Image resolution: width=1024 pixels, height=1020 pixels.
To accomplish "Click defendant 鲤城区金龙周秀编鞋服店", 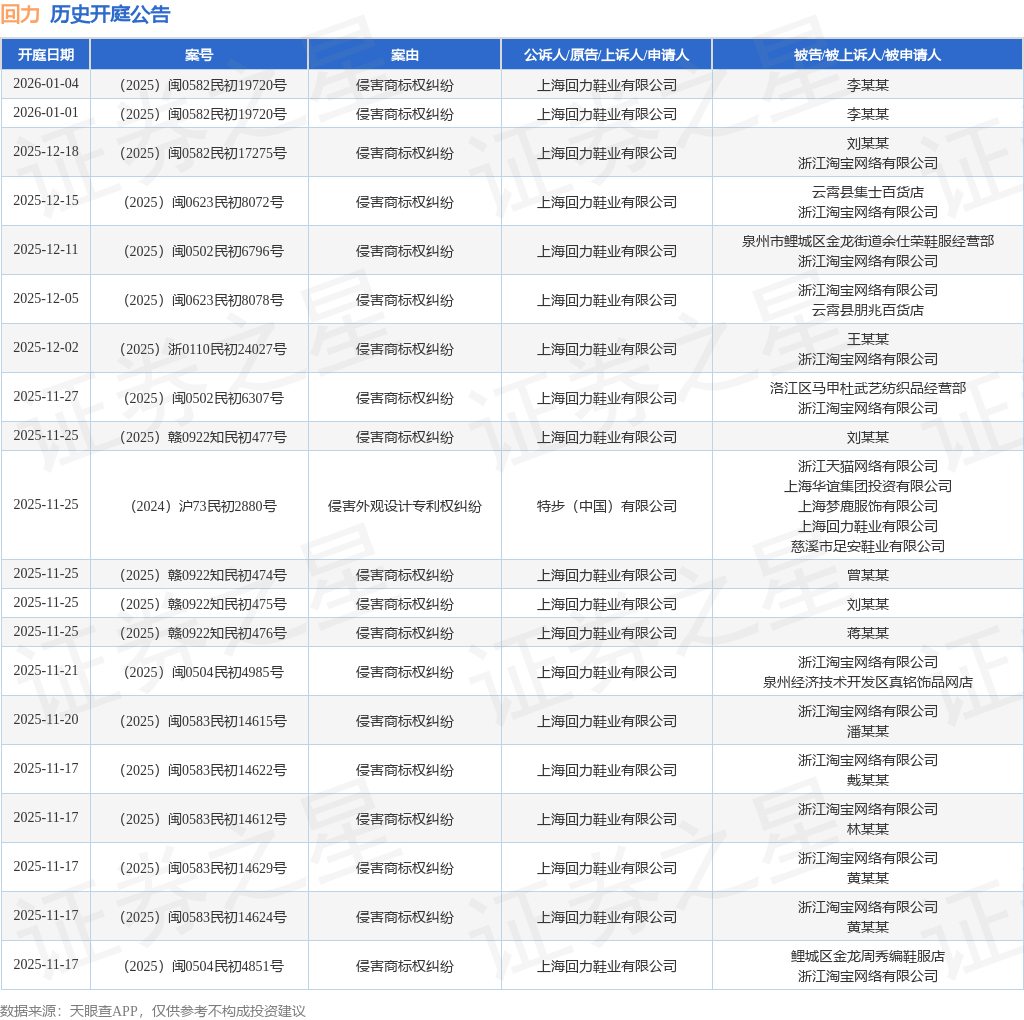I will (x=867, y=956).
